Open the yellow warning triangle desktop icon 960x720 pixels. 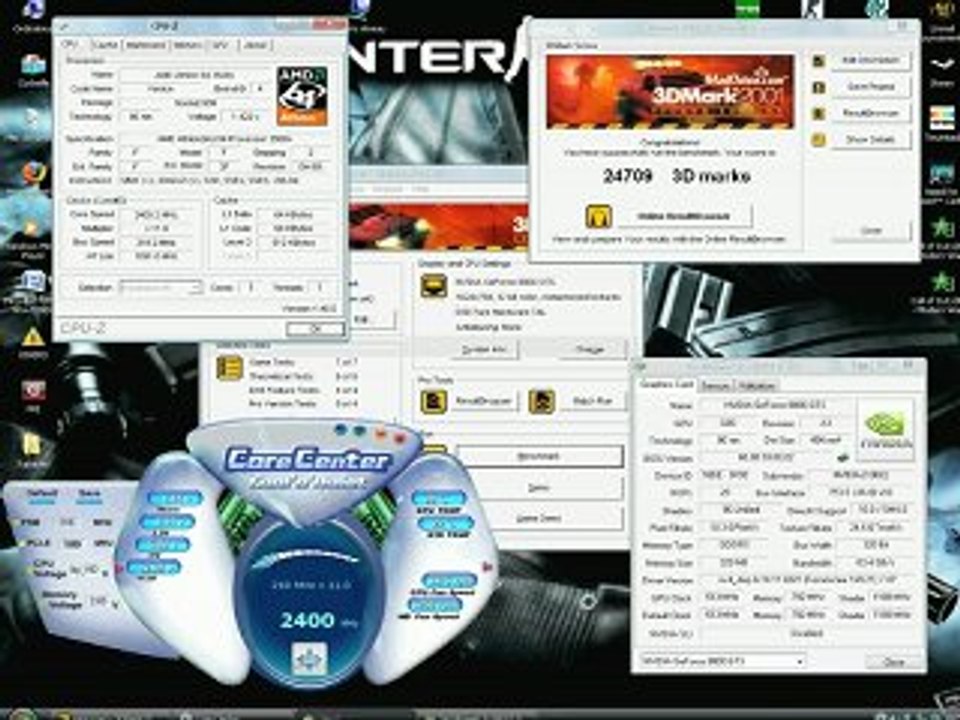(33, 337)
